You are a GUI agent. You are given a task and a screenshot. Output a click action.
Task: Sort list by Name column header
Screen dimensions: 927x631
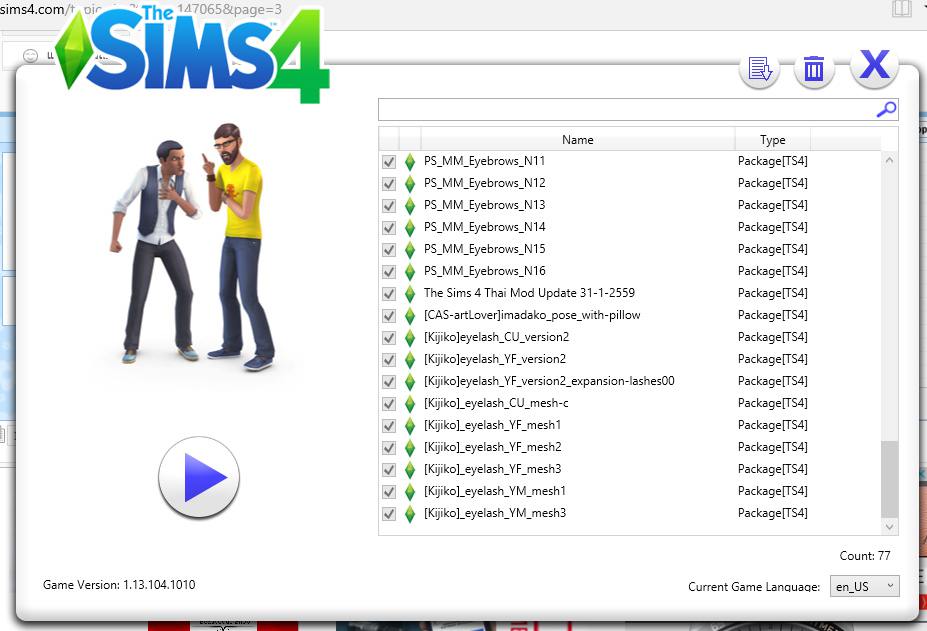pos(578,140)
